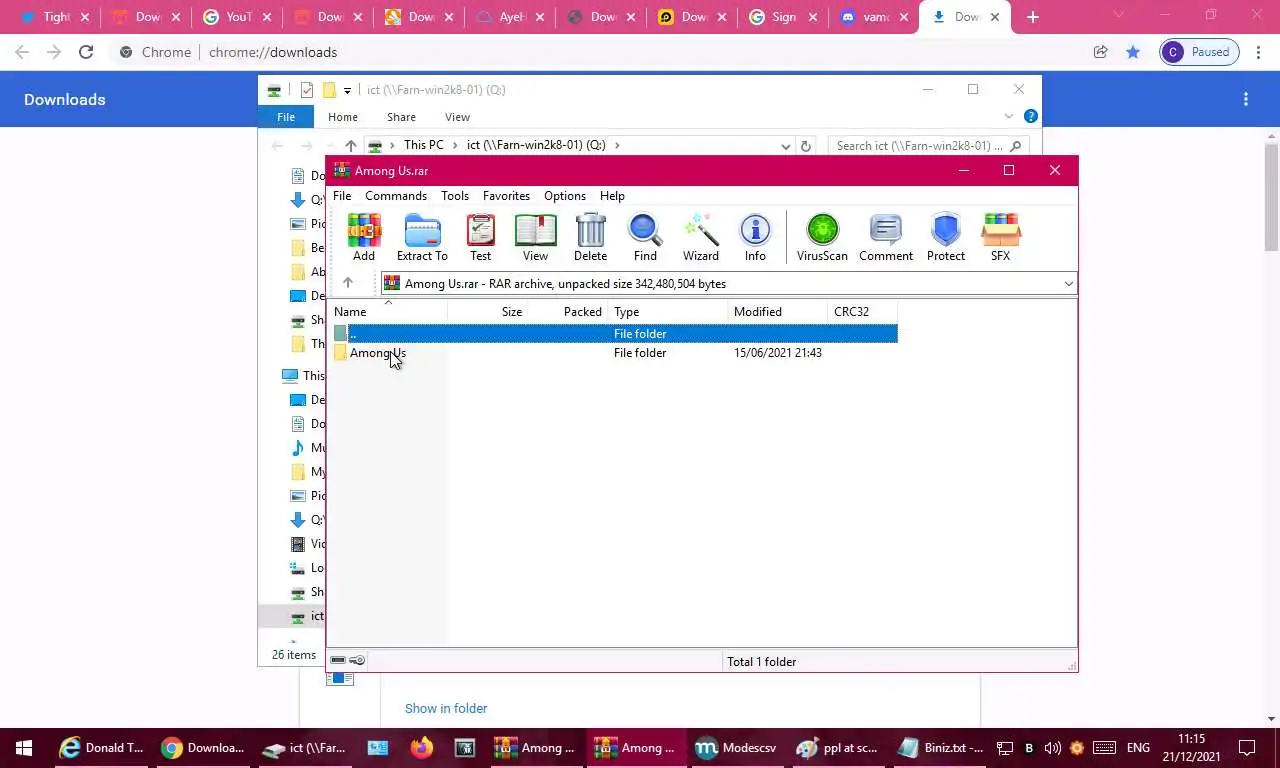The height and width of the screenshot is (768, 1280).
Task: Click the Paused profile button
Action: point(1199,52)
